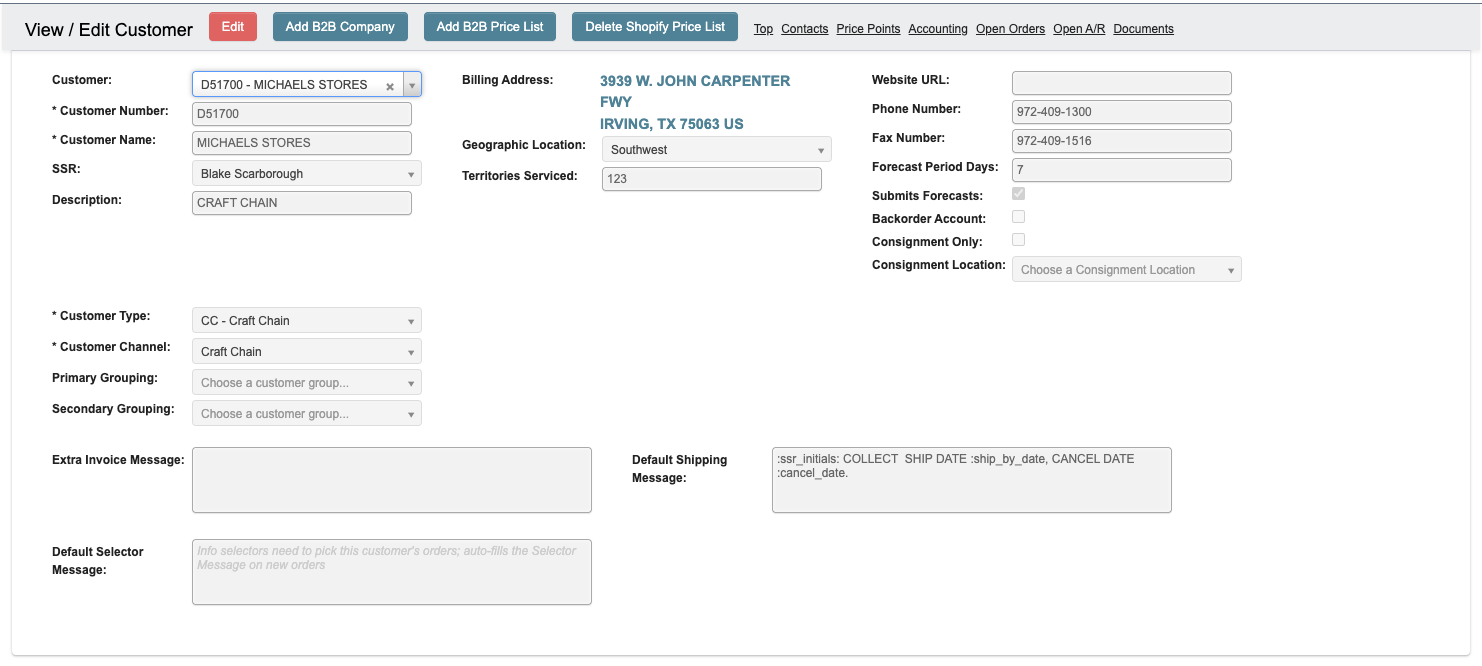Click the Default Selector Message text area
This screenshot has width=1482, height=666.
click(392, 572)
